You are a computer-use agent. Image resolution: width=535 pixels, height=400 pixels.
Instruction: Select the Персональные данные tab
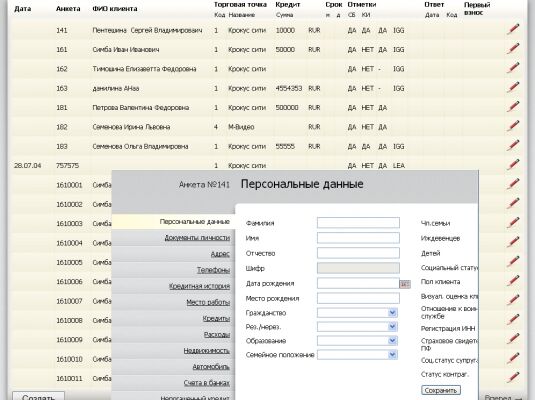pos(194,222)
